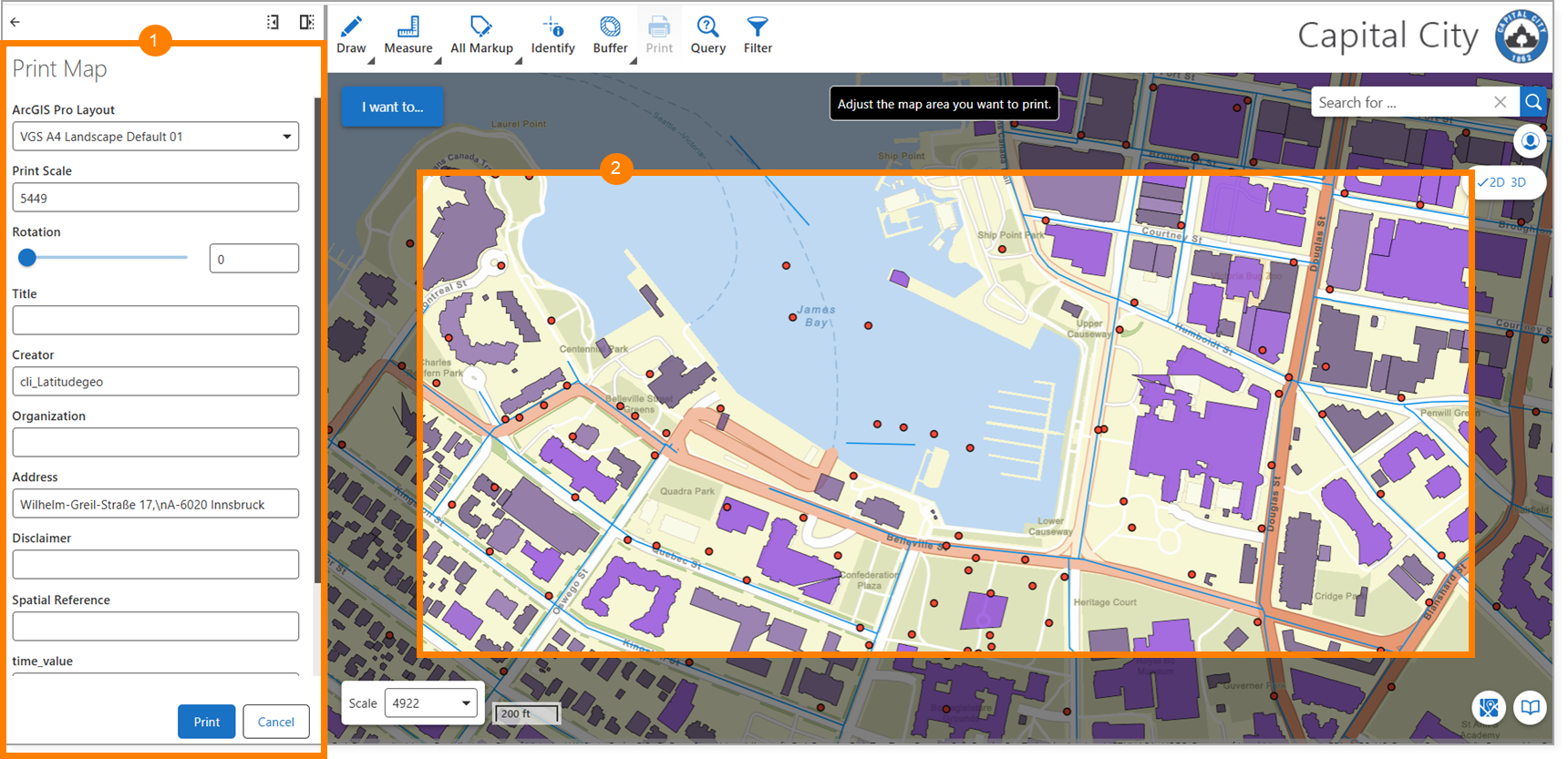Viewport: 1568px width, 759px height.
Task: Clear the search box with X
Action: 1500,102
